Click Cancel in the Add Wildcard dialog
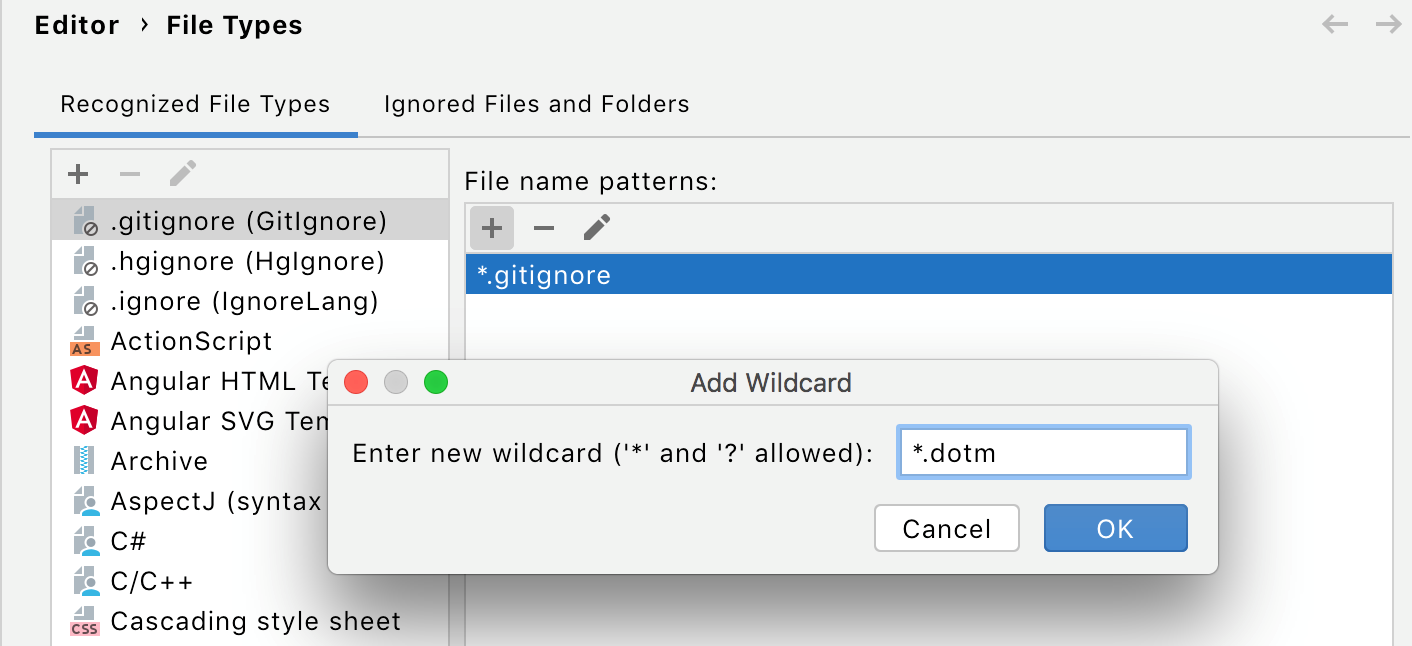 (946, 528)
